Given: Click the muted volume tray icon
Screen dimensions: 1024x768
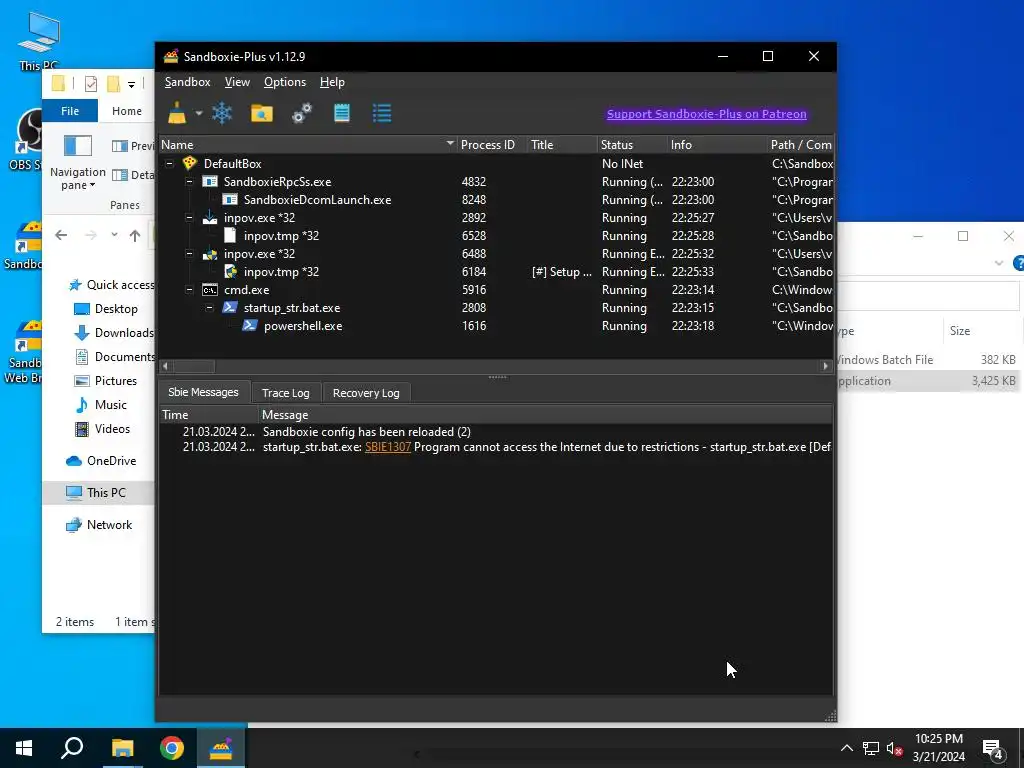Looking at the screenshot, I should click(x=895, y=749).
